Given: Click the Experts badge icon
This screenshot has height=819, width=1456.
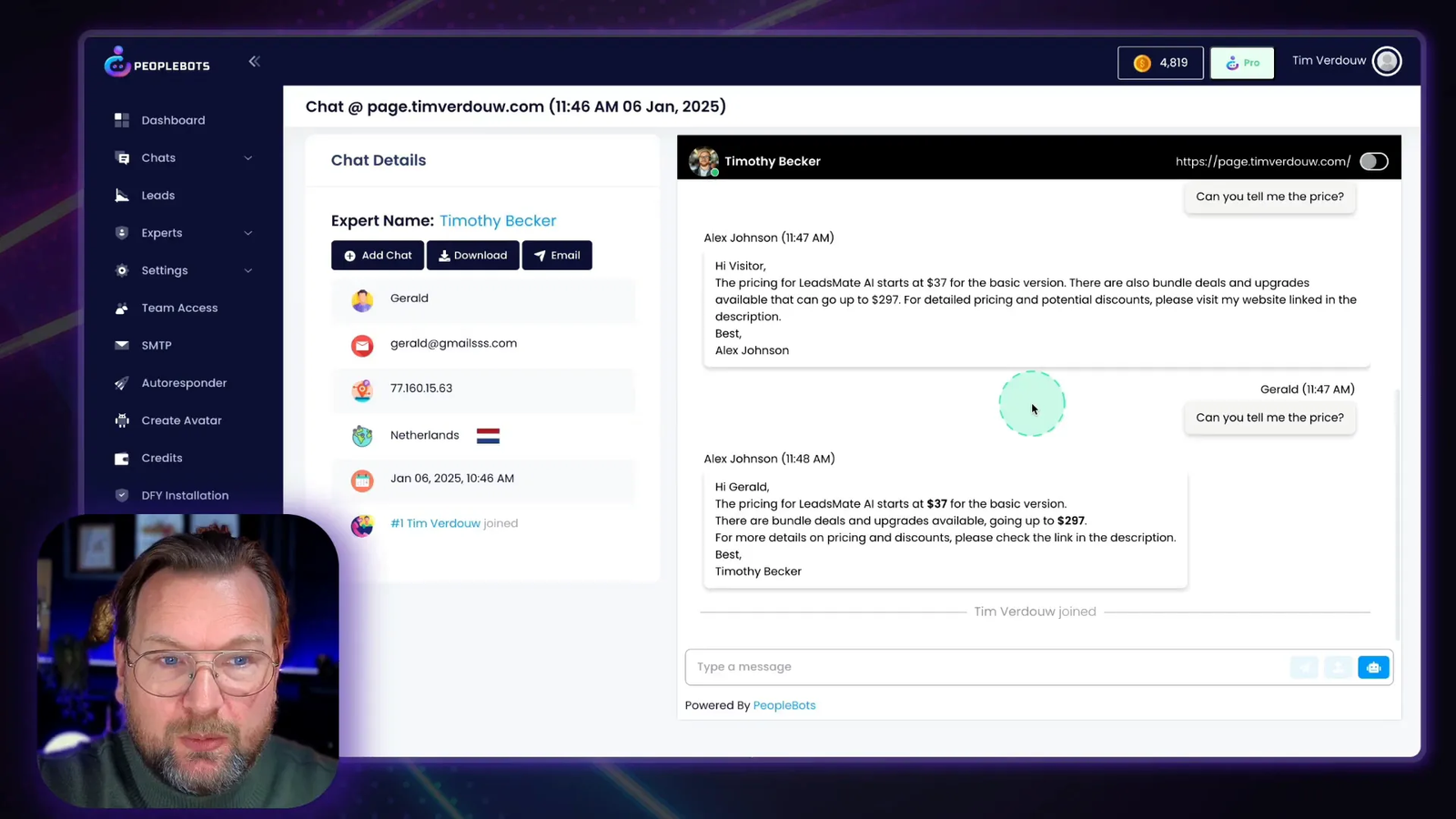Looking at the screenshot, I should 122,233.
